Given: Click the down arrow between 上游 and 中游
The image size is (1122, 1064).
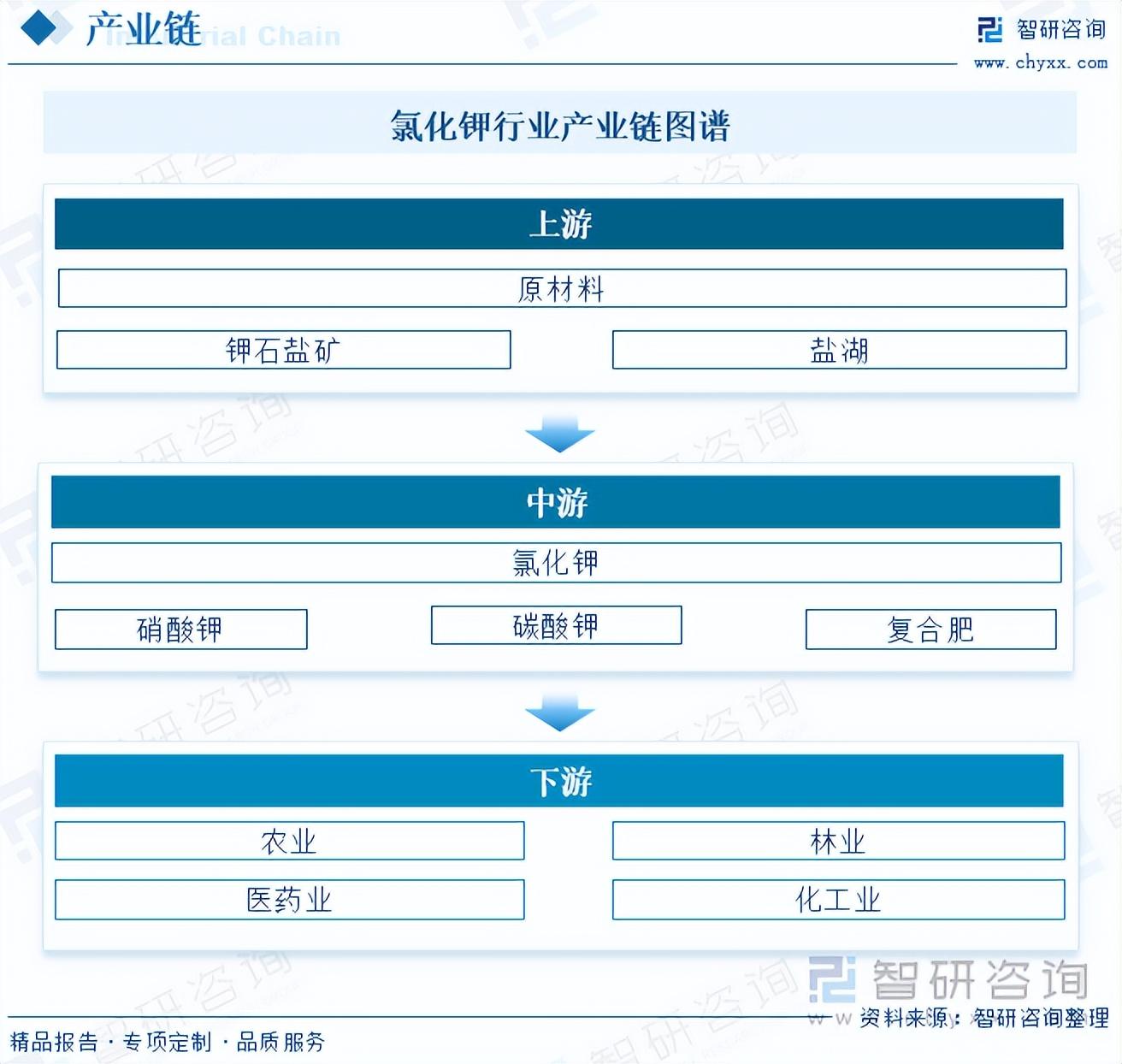Looking at the screenshot, I should (559, 434).
